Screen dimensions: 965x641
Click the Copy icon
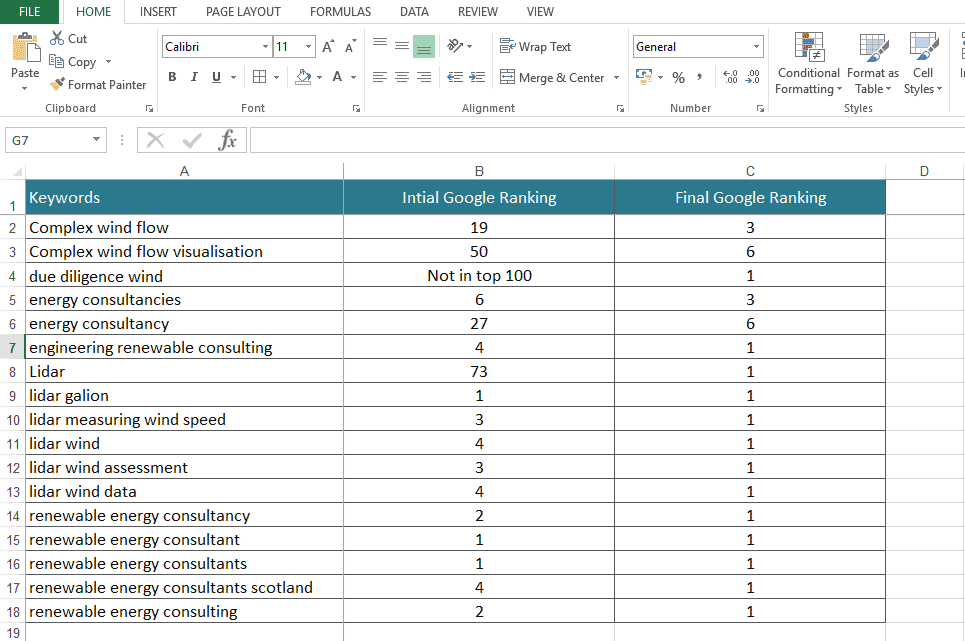coord(56,61)
